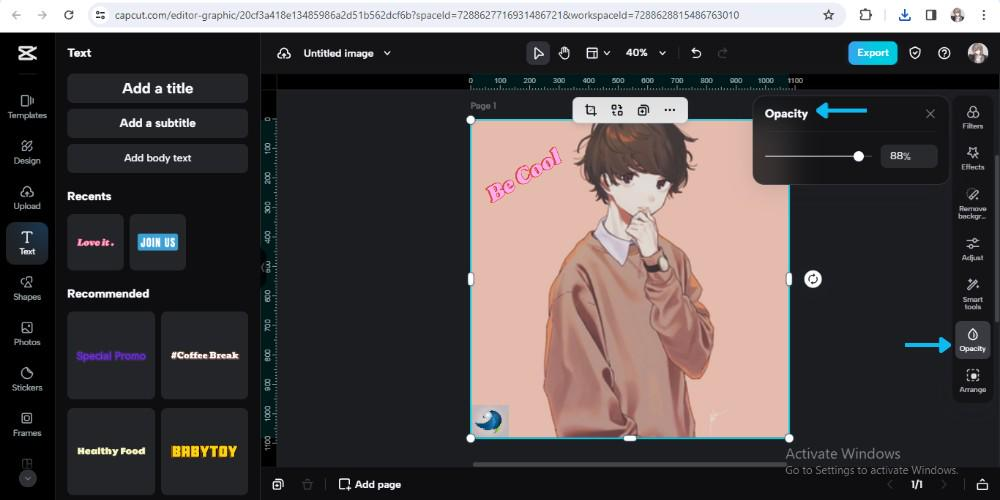Image resolution: width=1000 pixels, height=500 pixels.
Task: Open the user profile avatar
Action: pos(978,54)
